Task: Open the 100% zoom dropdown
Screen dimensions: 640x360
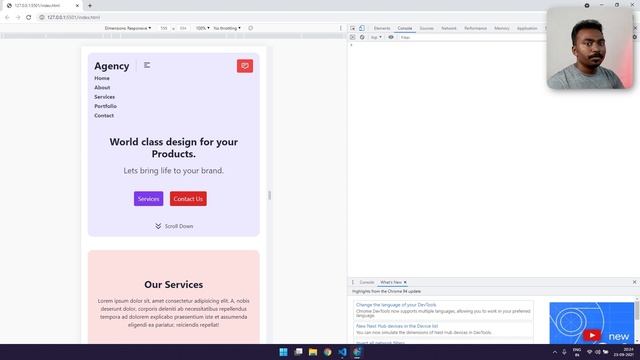Action: coord(202,28)
